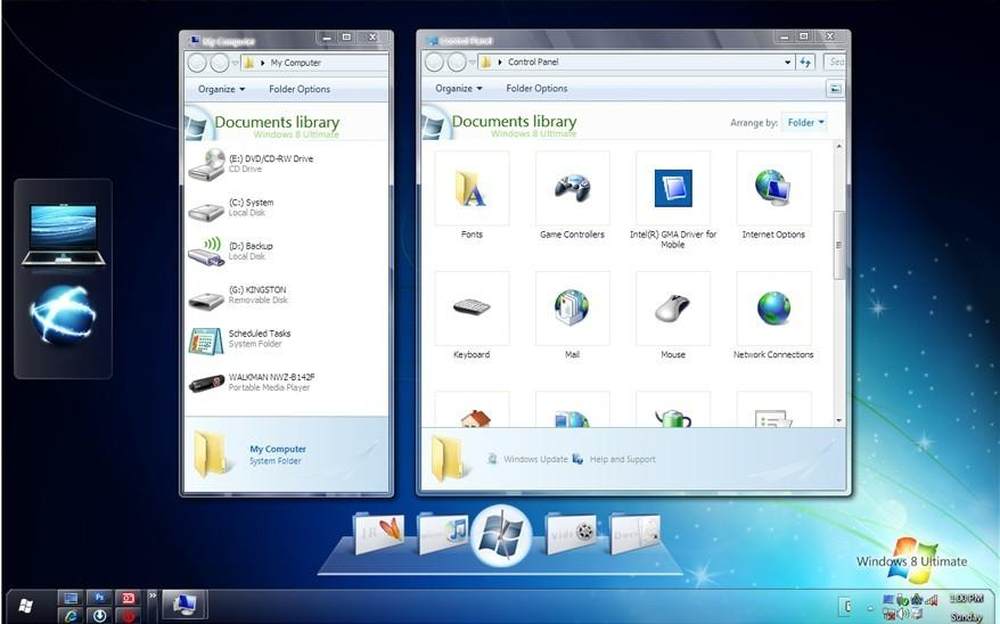The height and width of the screenshot is (624, 1000).
Task: Open Organize menu in My Computer window
Action: click(x=222, y=89)
